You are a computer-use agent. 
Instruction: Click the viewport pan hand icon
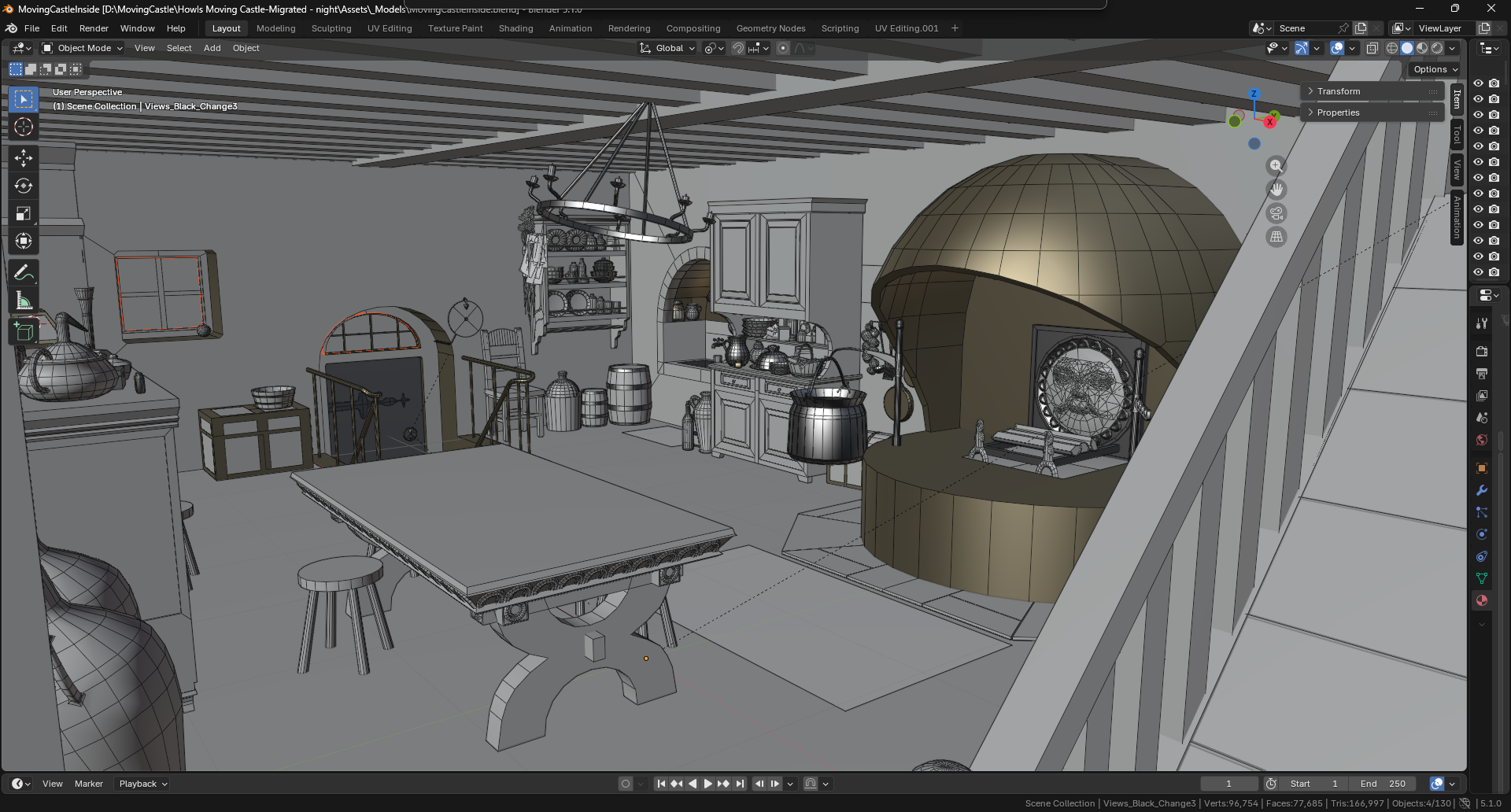[x=1276, y=190]
